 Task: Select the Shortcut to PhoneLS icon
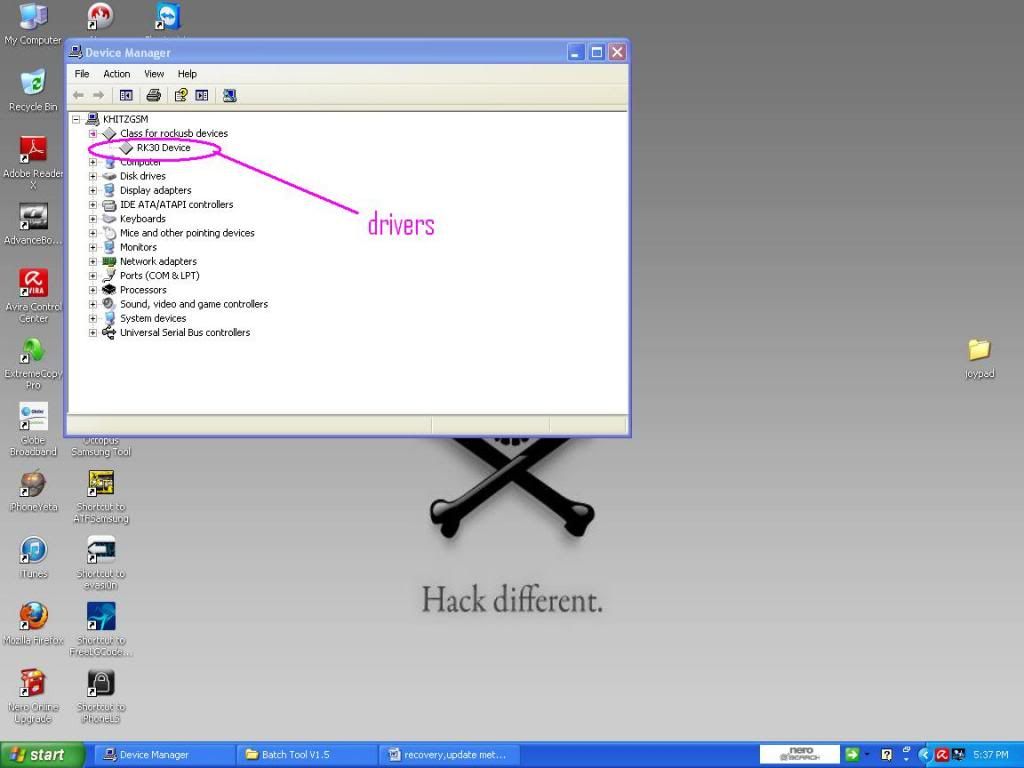click(x=101, y=696)
